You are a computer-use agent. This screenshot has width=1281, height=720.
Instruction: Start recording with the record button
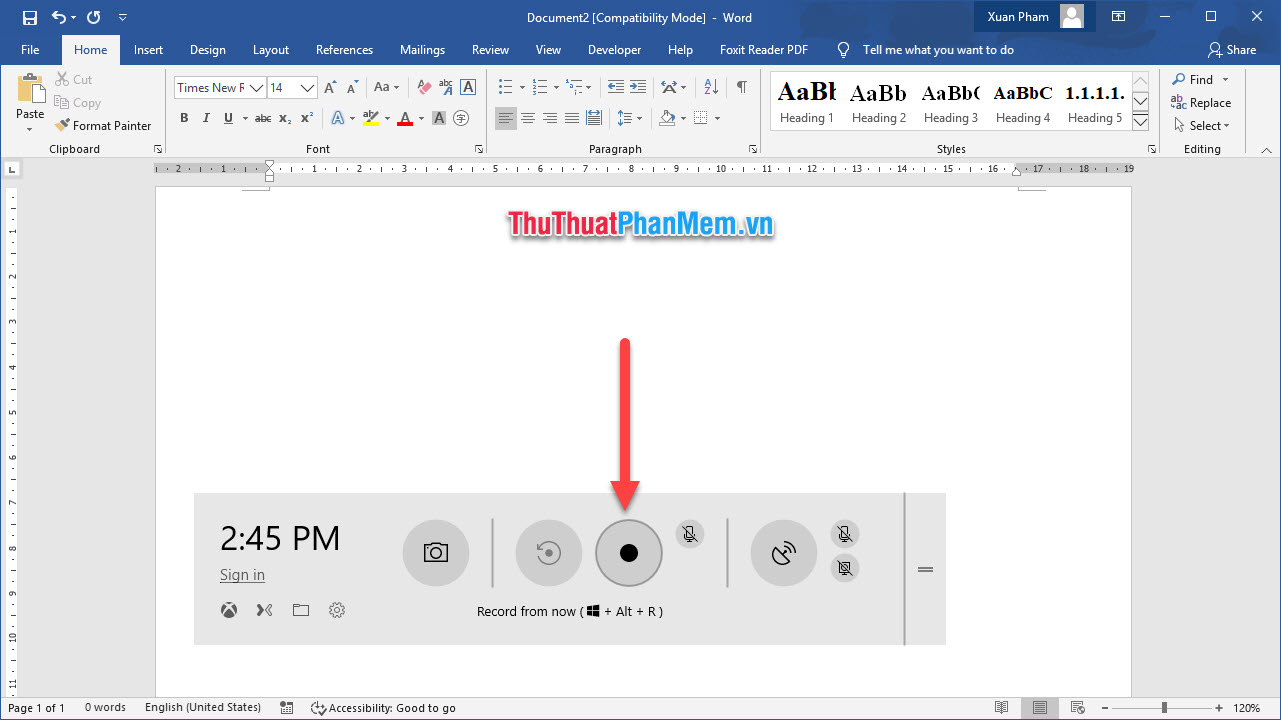628,552
